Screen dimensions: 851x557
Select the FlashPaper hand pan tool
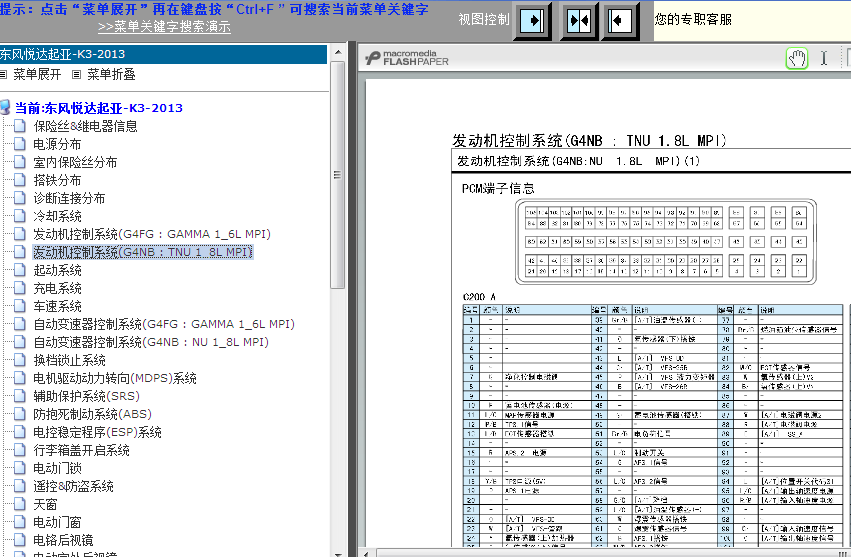[x=797, y=58]
